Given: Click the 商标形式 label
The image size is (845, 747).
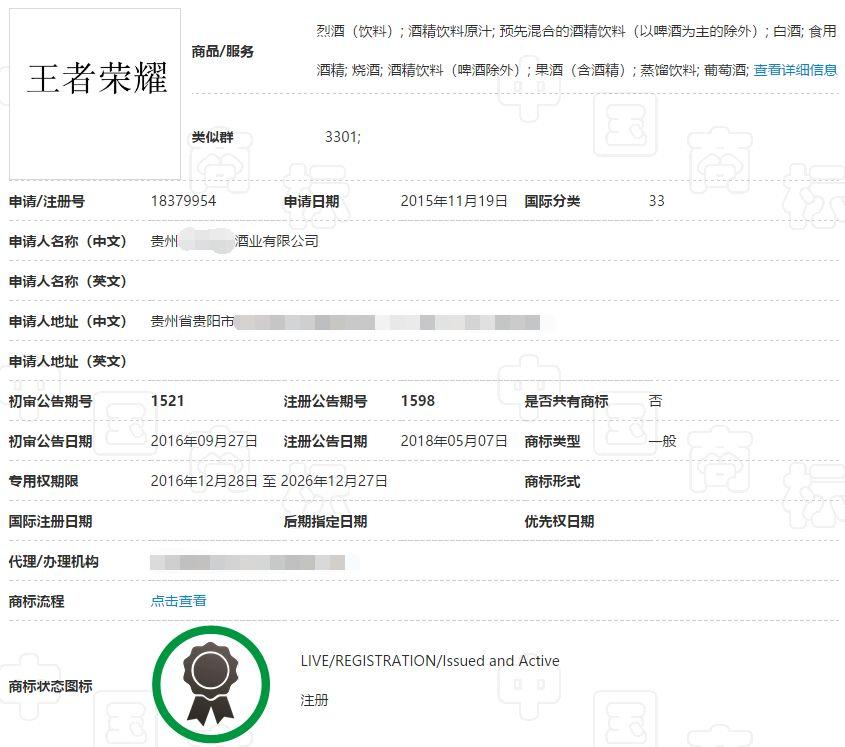Looking at the screenshot, I should click(552, 481).
